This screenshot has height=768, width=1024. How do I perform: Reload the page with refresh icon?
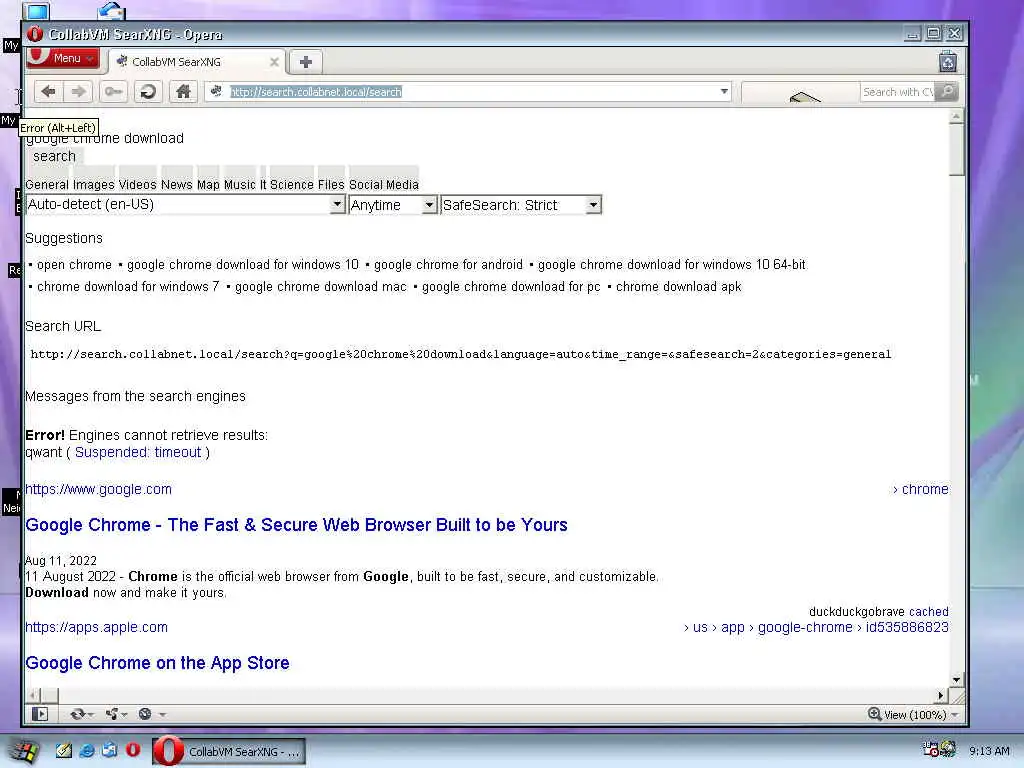click(x=148, y=91)
